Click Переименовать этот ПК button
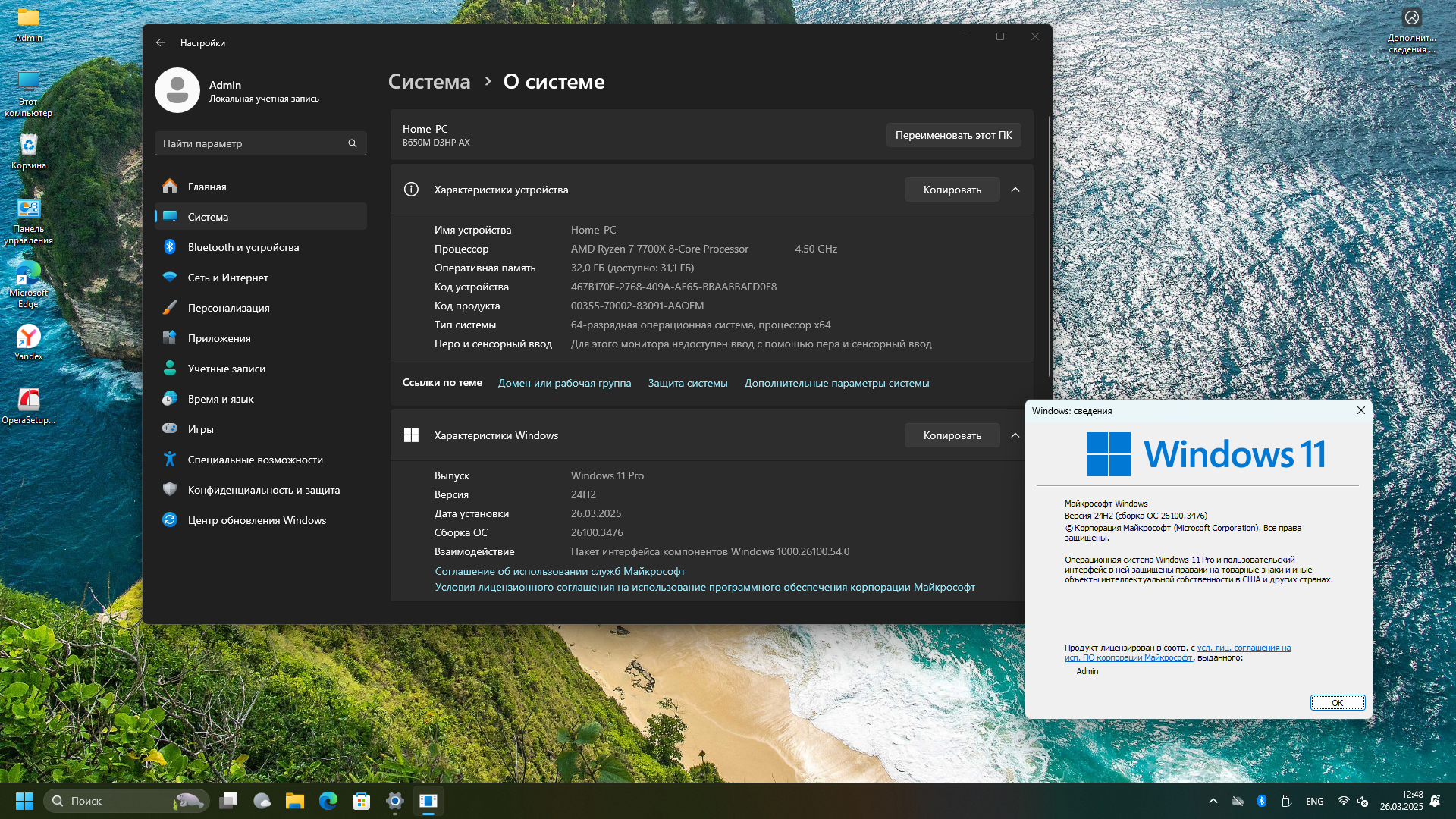 [x=953, y=135]
